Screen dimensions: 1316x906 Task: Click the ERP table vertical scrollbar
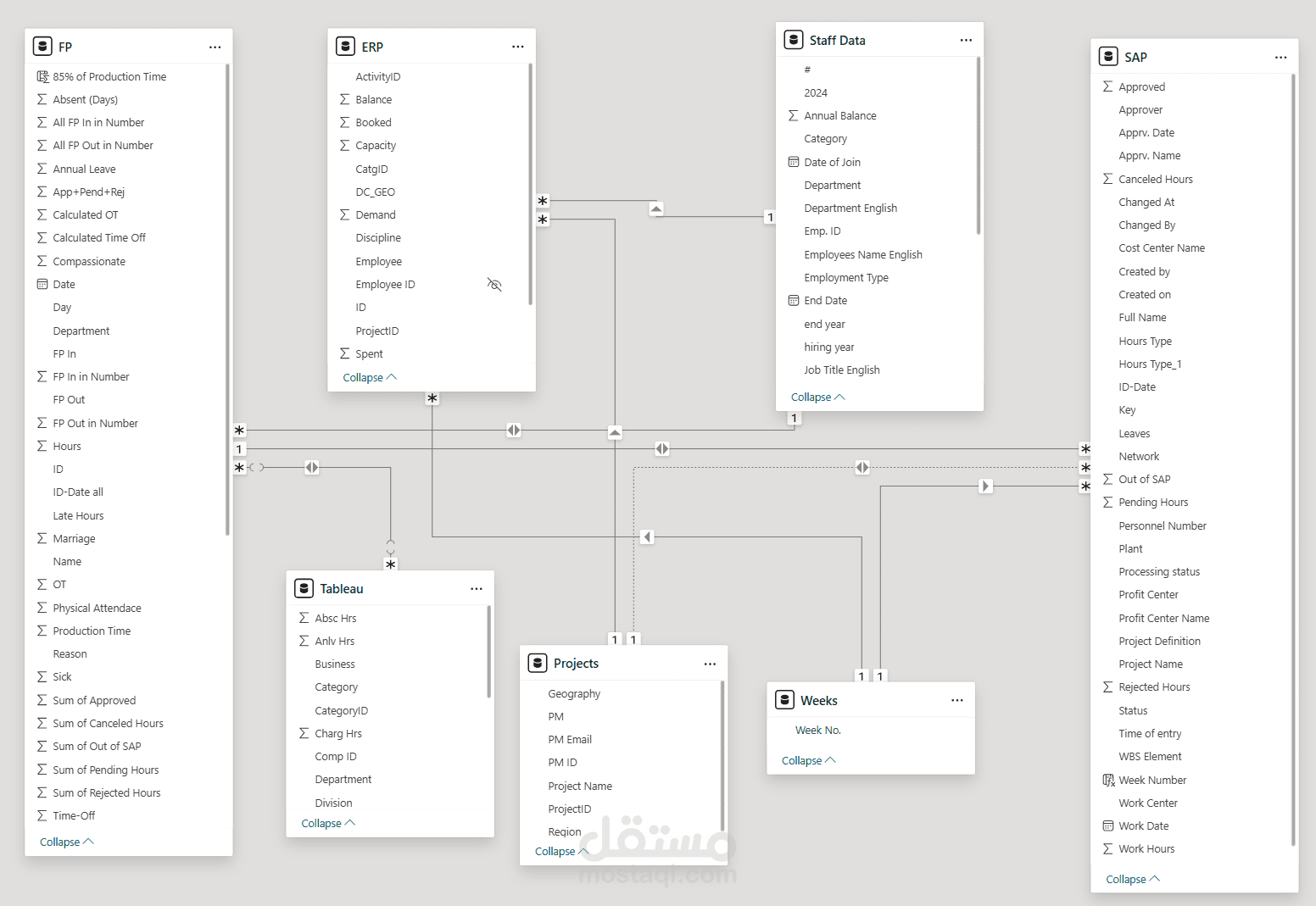[531, 184]
